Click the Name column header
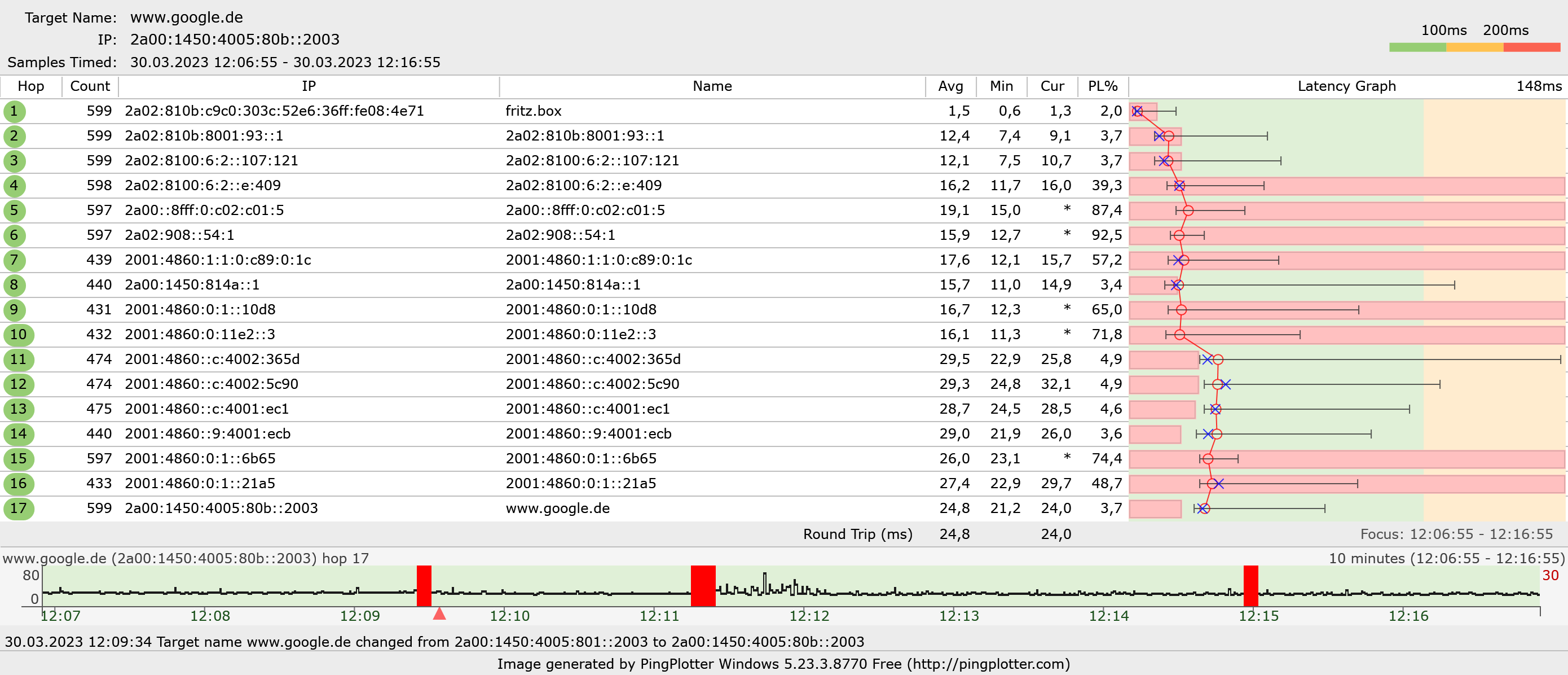This screenshot has width=1568, height=675. coord(712,86)
